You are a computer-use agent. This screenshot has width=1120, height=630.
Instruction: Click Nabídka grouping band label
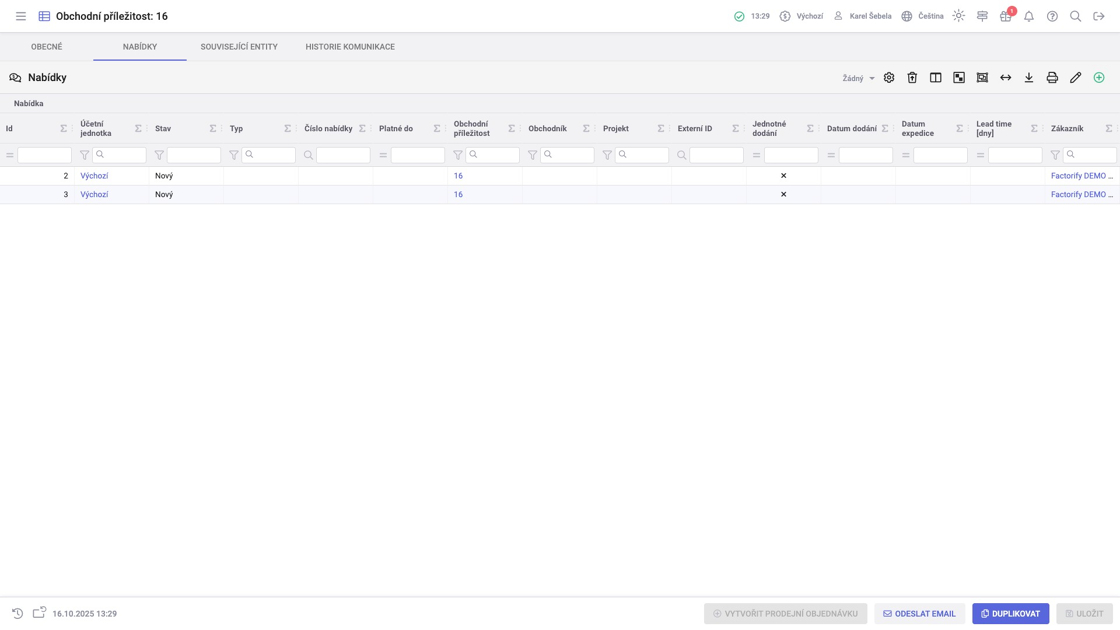(29, 104)
